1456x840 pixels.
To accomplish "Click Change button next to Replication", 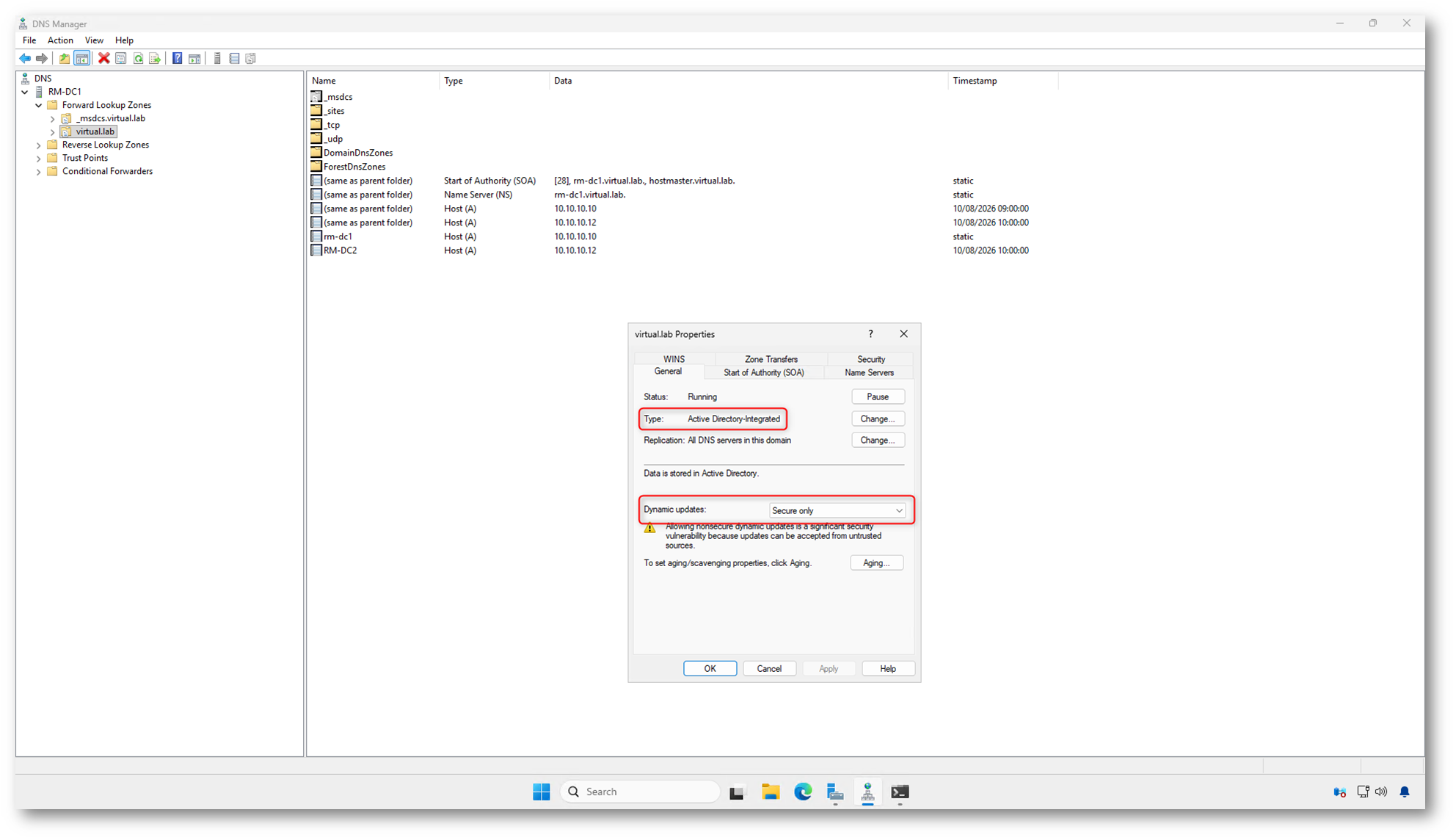I will tap(878, 441).
